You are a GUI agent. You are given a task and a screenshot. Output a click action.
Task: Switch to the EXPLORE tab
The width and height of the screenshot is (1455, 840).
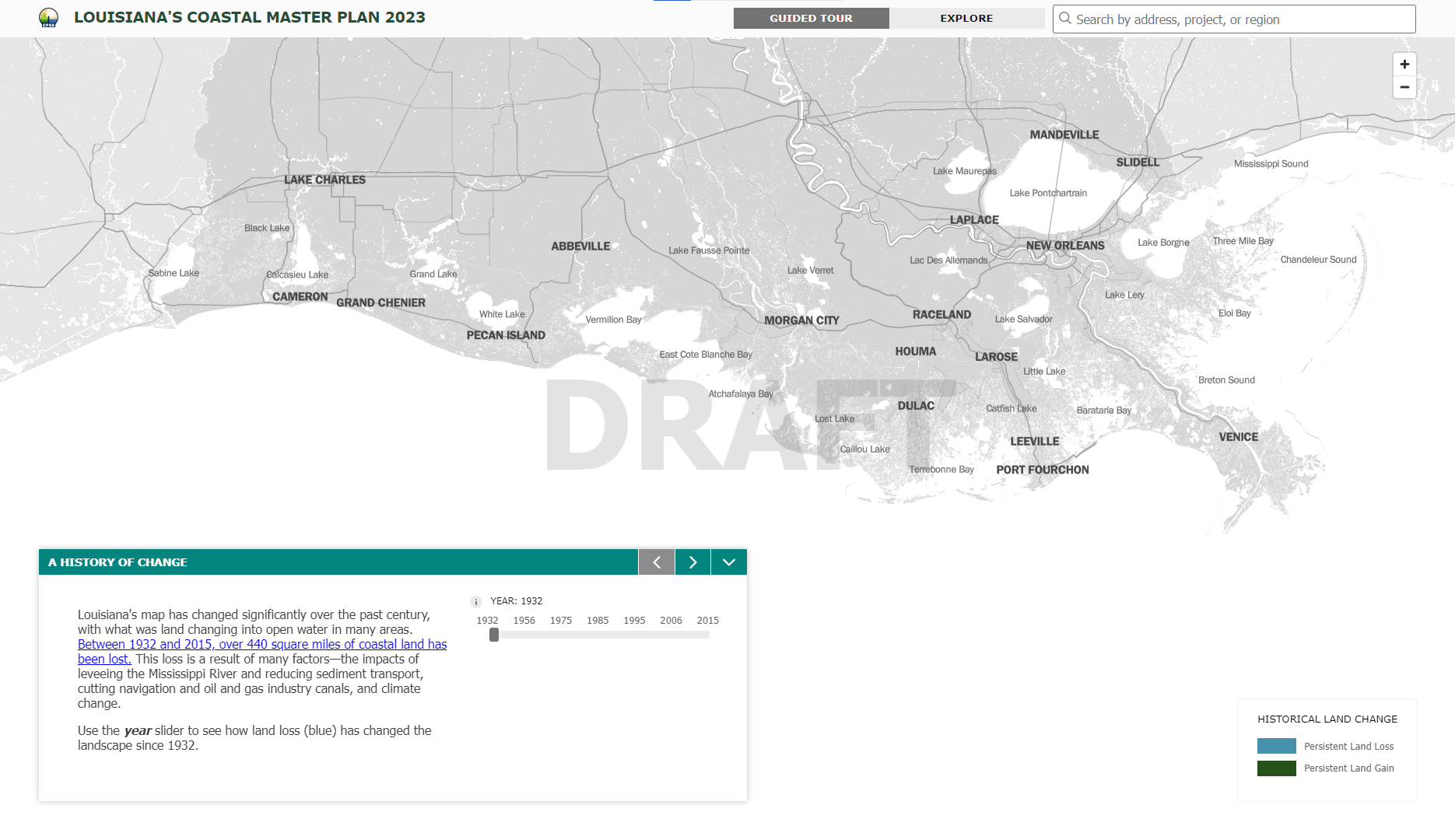(x=966, y=18)
